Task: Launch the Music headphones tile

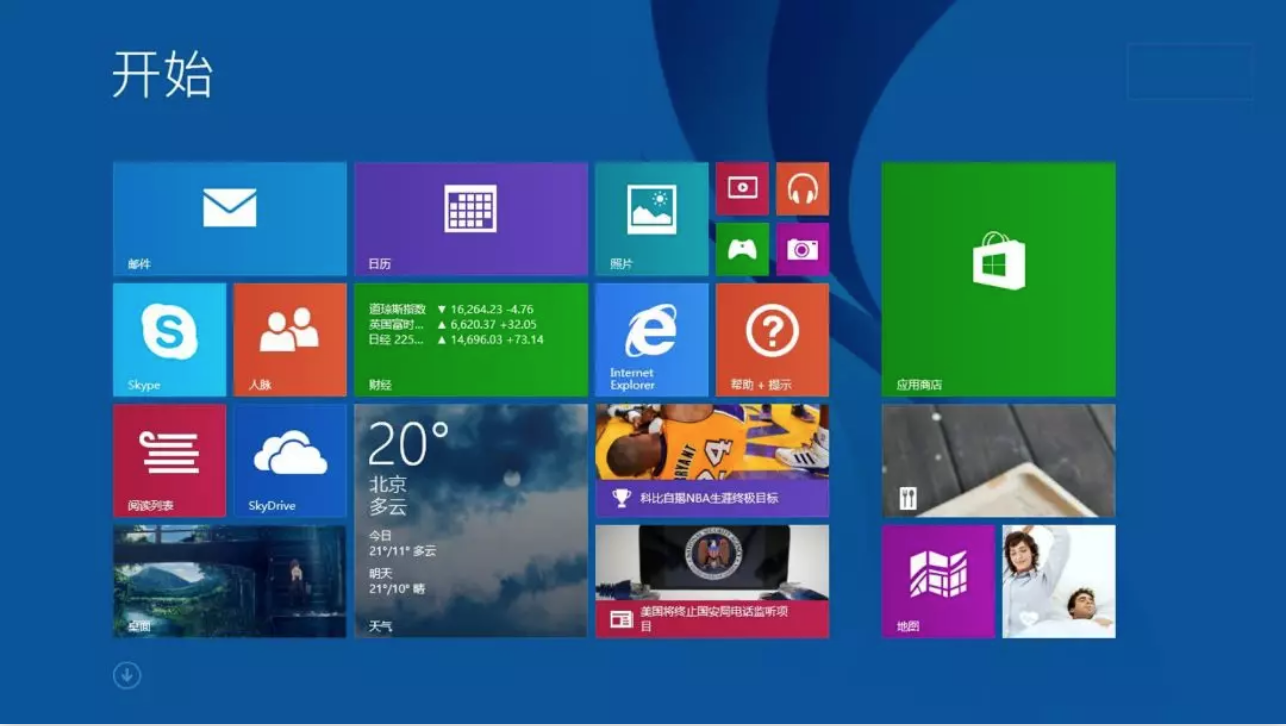Action: click(803, 189)
